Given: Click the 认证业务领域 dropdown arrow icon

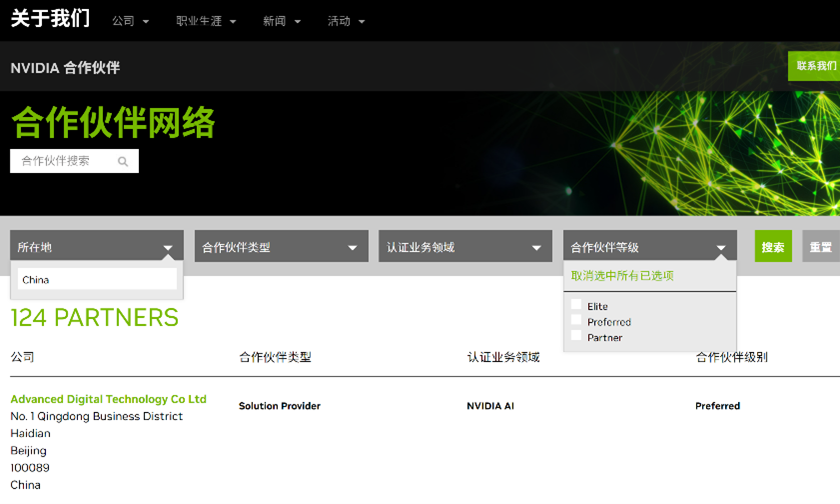Looking at the screenshot, I should point(537,248).
